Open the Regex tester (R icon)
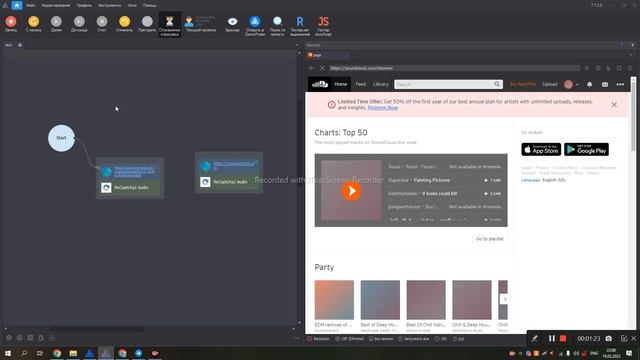 click(300, 25)
